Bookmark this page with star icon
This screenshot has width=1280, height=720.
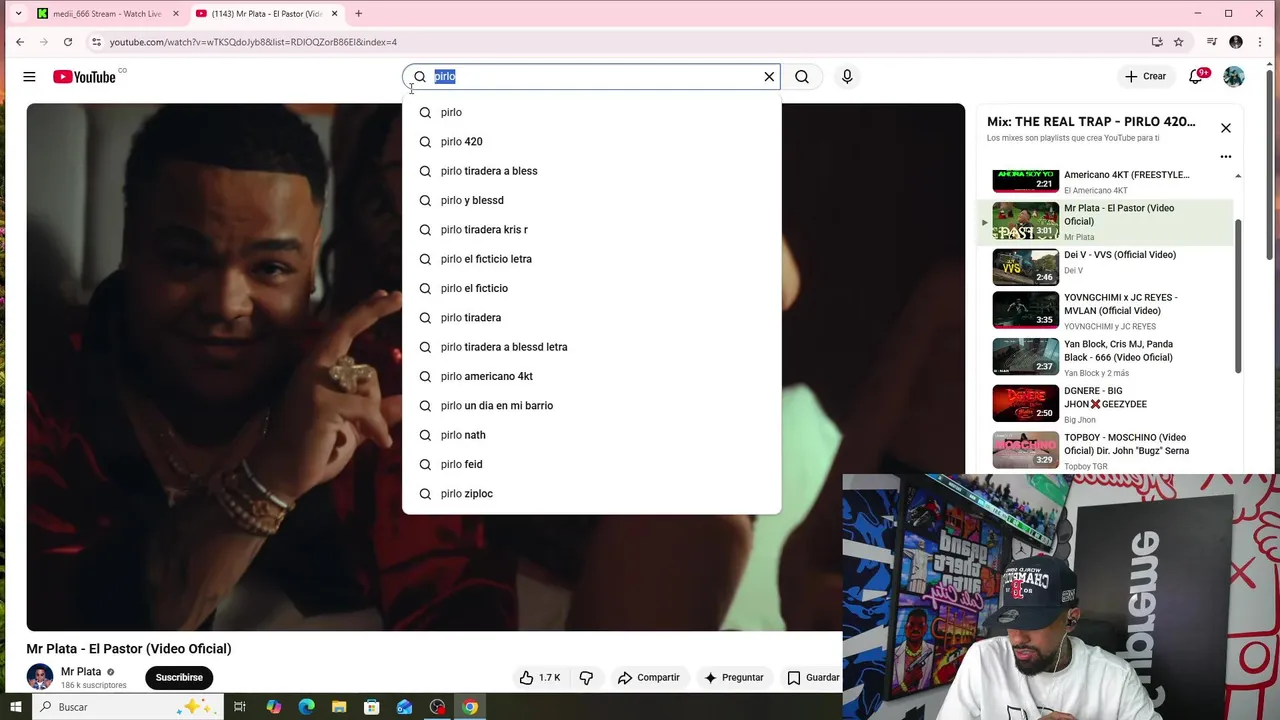(x=1179, y=42)
